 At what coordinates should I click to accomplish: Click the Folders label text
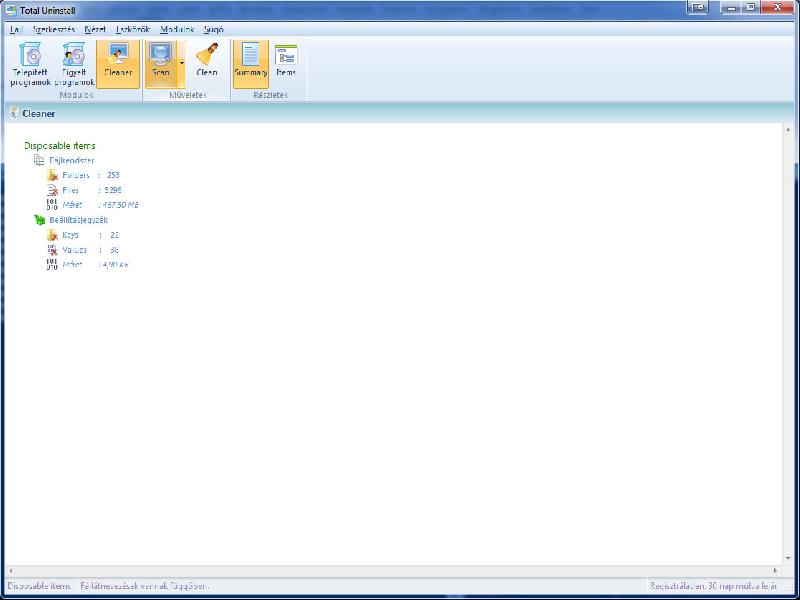click(76, 175)
